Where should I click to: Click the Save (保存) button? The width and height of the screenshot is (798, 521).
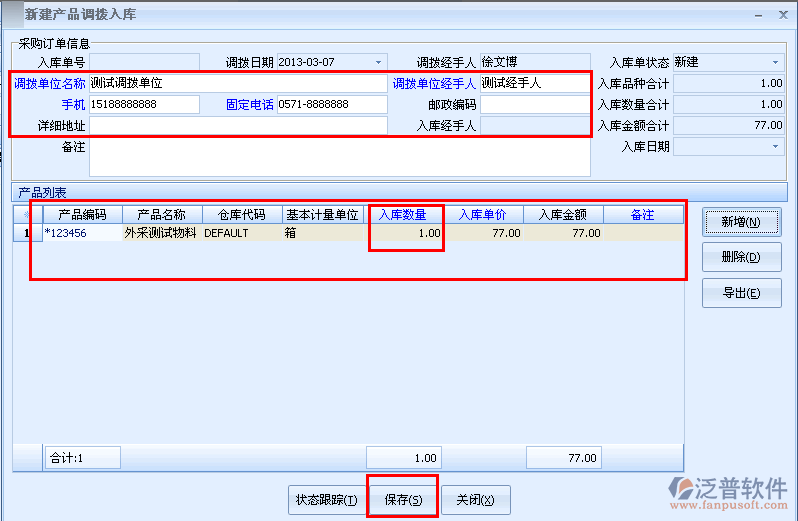pos(403,499)
